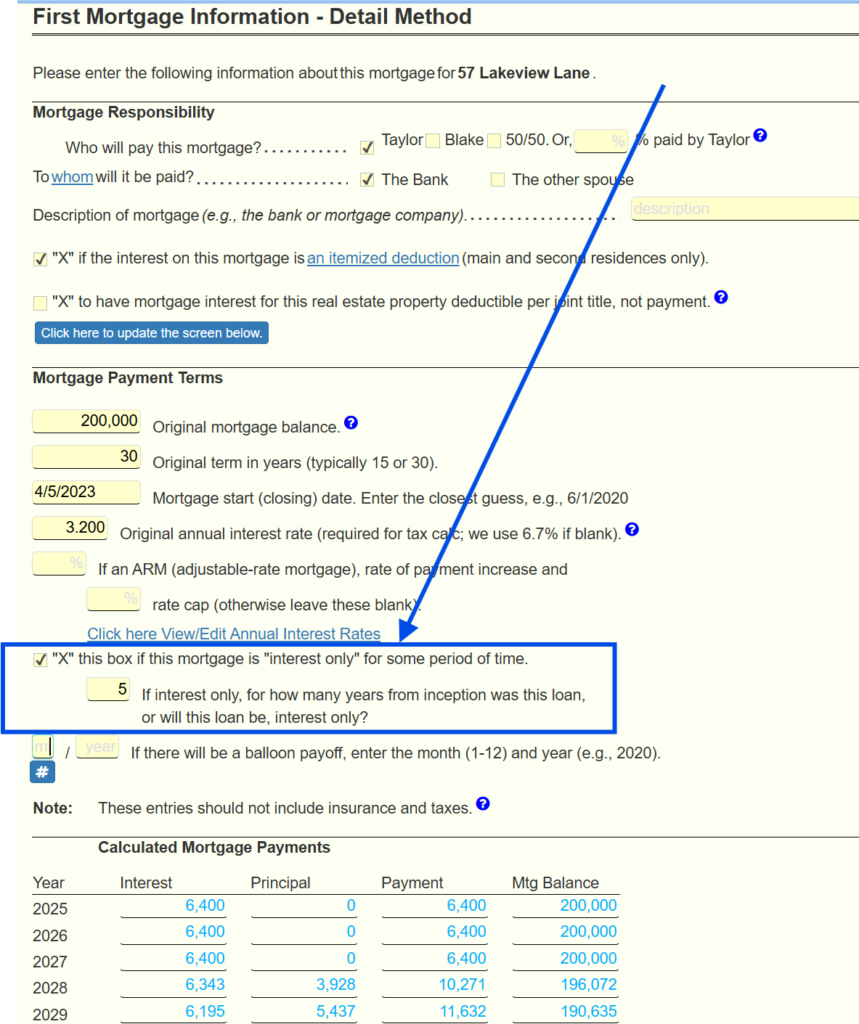Viewport: 859px width, 1024px height.
Task: Click the Calculated Mortgage Payments heading
Action: (x=214, y=848)
